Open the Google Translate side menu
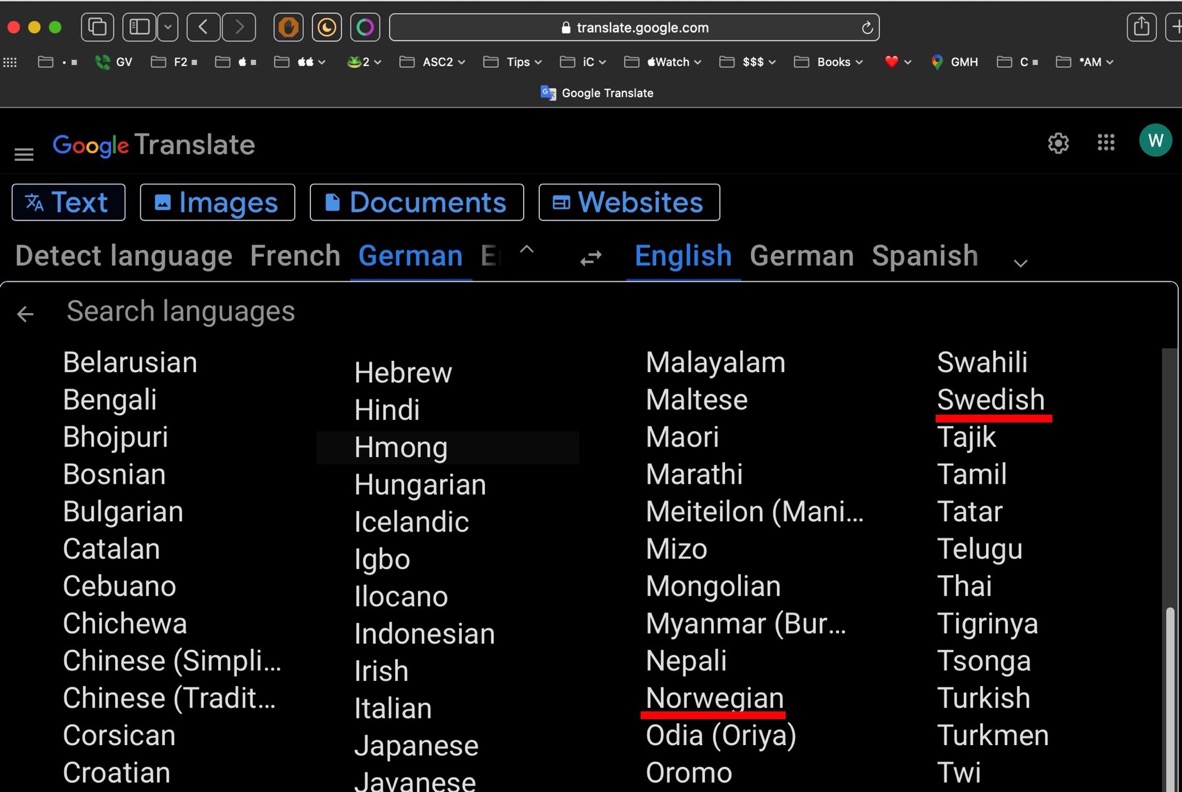This screenshot has height=792, width=1182. (23, 154)
